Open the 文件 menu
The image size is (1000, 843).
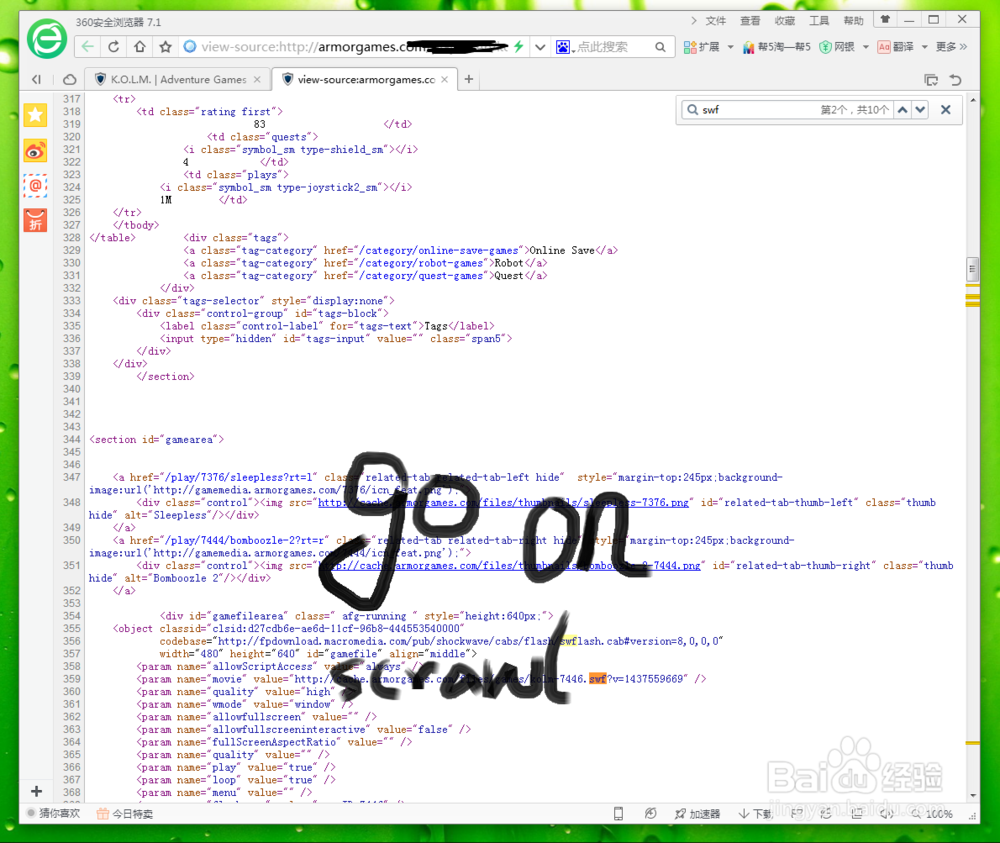(x=716, y=20)
